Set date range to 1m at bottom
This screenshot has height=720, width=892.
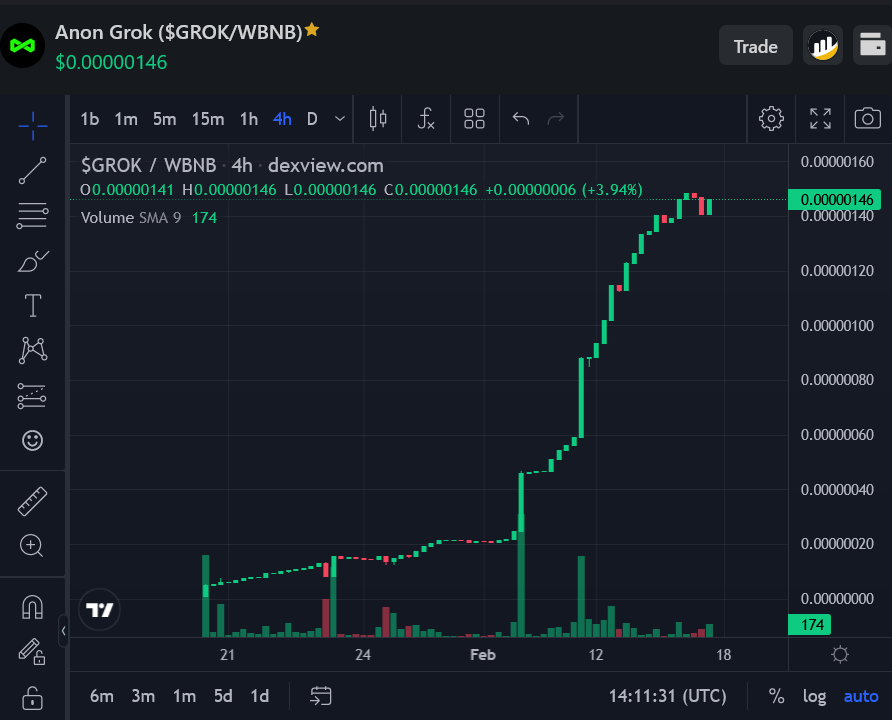184,696
